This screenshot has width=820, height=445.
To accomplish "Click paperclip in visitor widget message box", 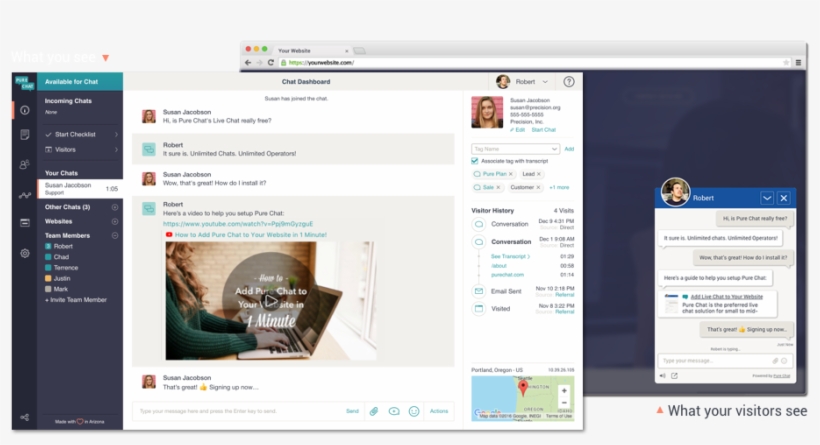I will (x=775, y=361).
